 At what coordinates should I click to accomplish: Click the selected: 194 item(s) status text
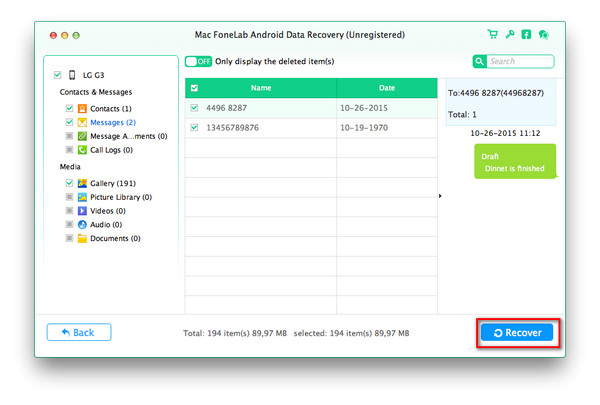tap(351, 333)
